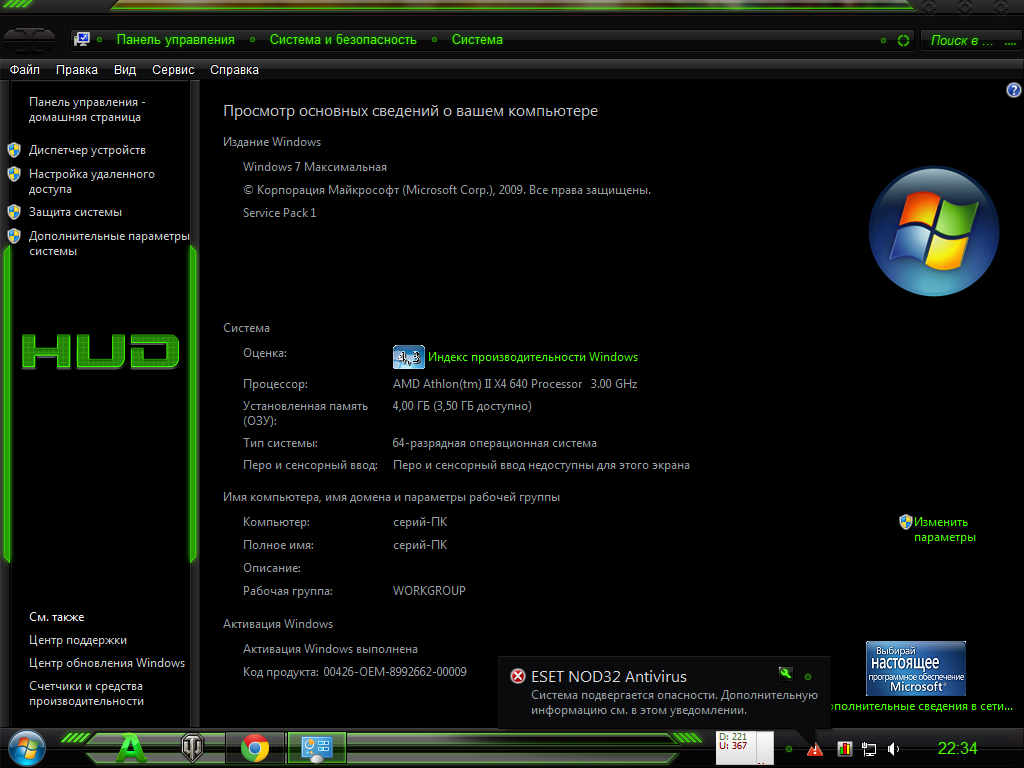Image resolution: width=1024 pixels, height=768 pixels.
Task: Click the wrench icon in ESET notification
Action: (786, 673)
